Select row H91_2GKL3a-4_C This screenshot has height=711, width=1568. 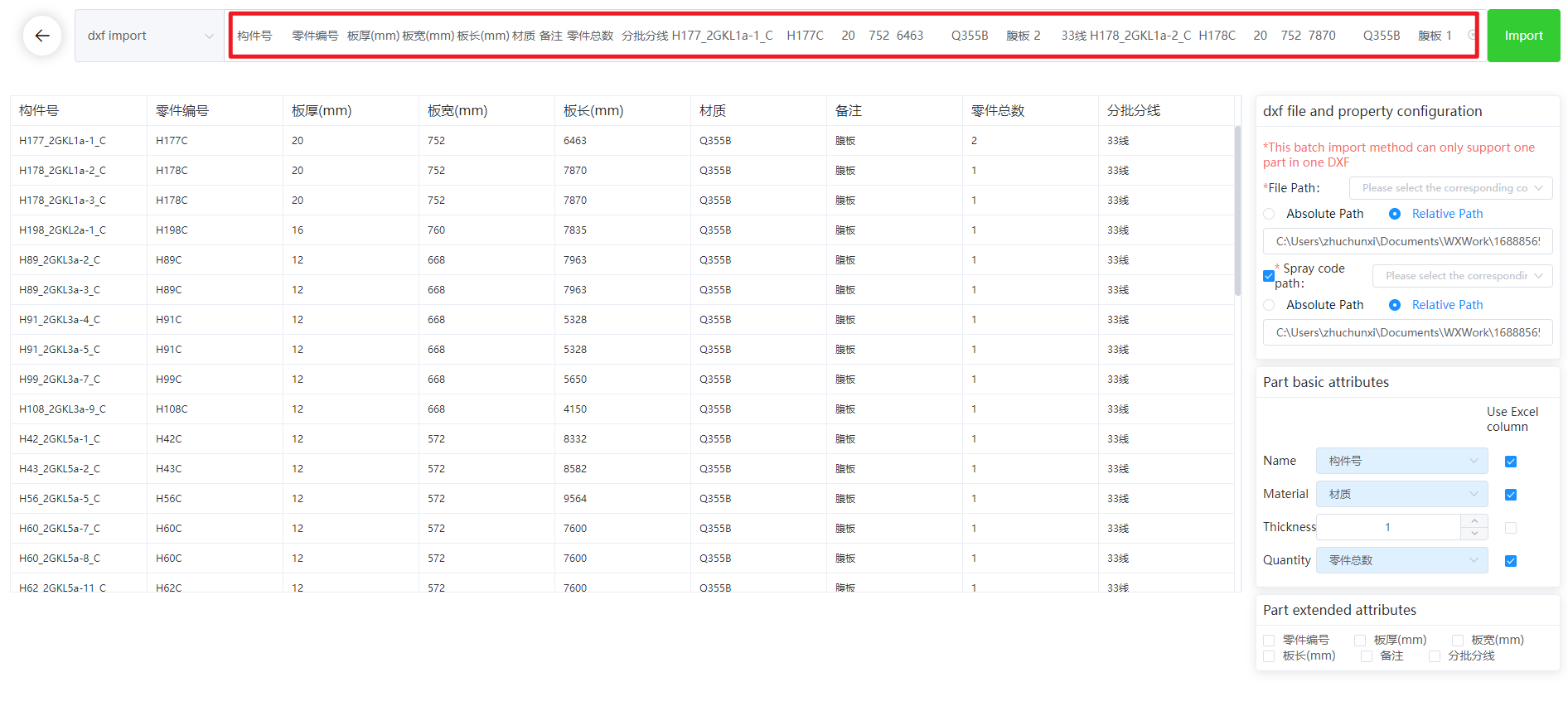[x=622, y=320]
